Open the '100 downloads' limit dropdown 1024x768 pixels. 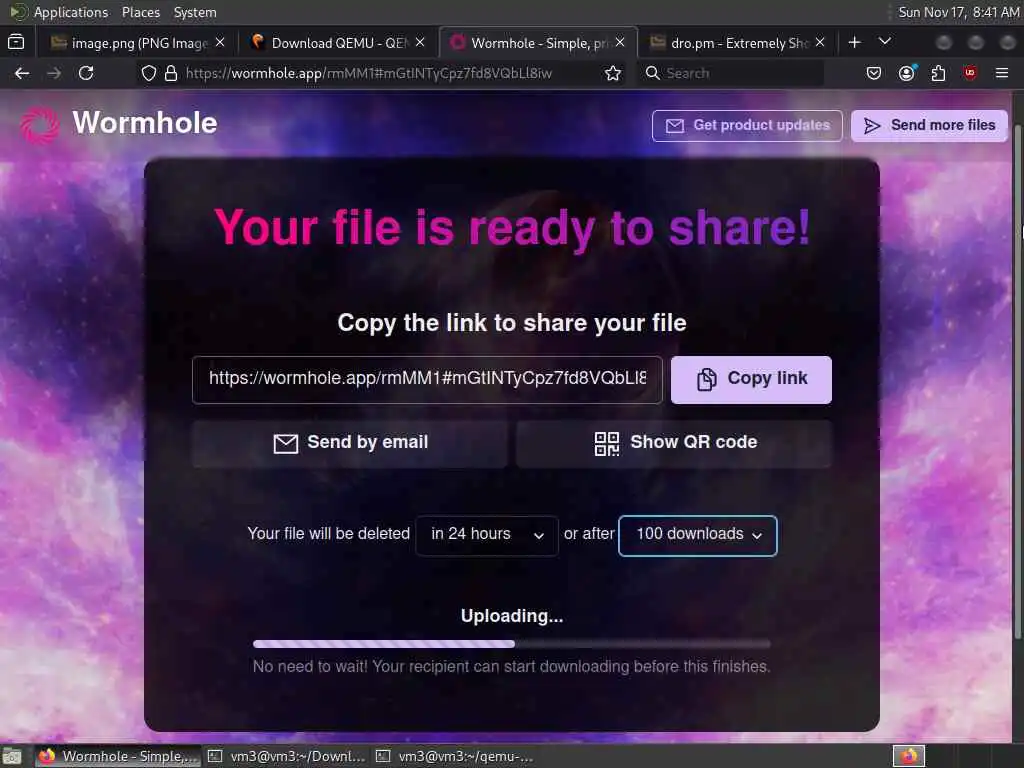[x=697, y=536]
